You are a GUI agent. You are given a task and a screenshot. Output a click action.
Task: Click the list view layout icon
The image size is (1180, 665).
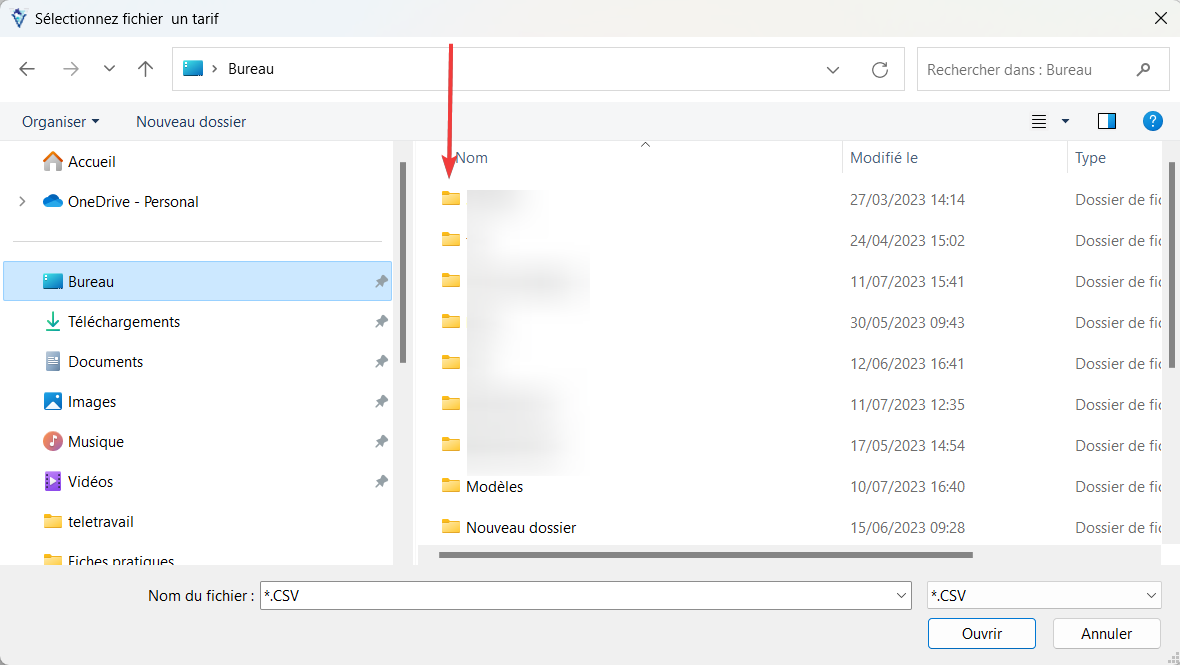[x=1040, y=121]
